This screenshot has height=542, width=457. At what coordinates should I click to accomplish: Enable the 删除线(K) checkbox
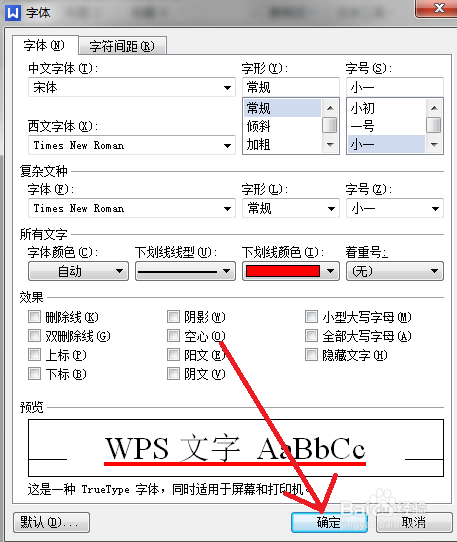pyautogui.click(x=34, y=317)
